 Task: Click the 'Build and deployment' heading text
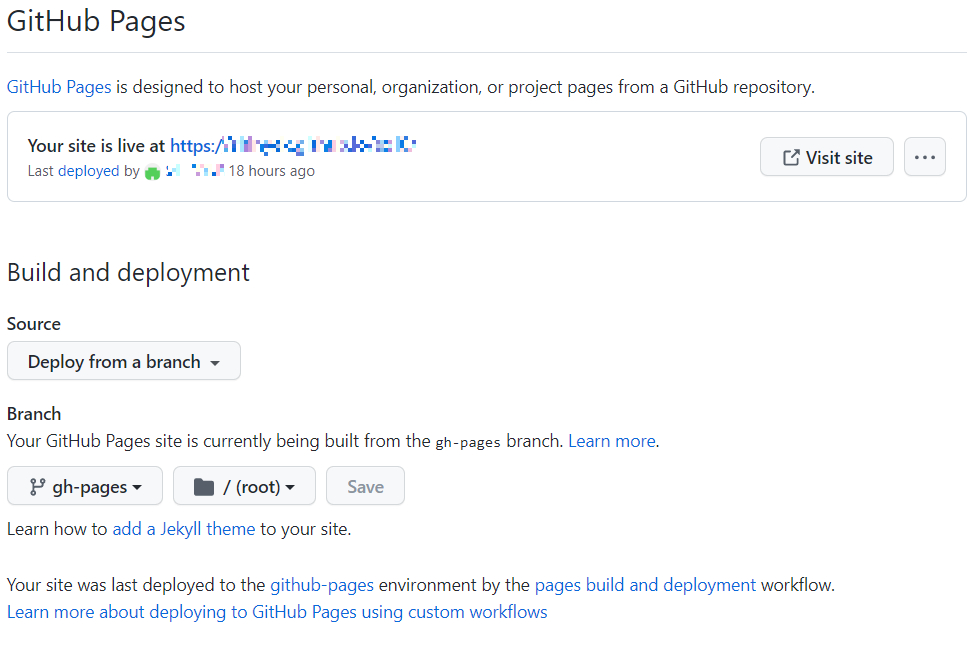coord(128,273)
